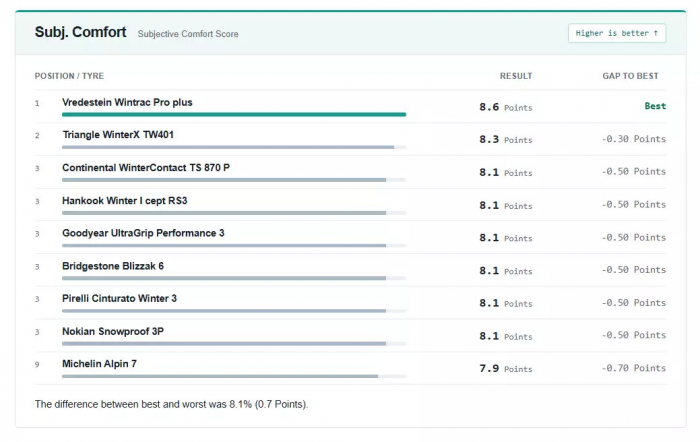The height and width of the screenshot is (442, 700).
Task: Click the Michelin Alpin 7 score bar
Action: (x=220, y=376)
